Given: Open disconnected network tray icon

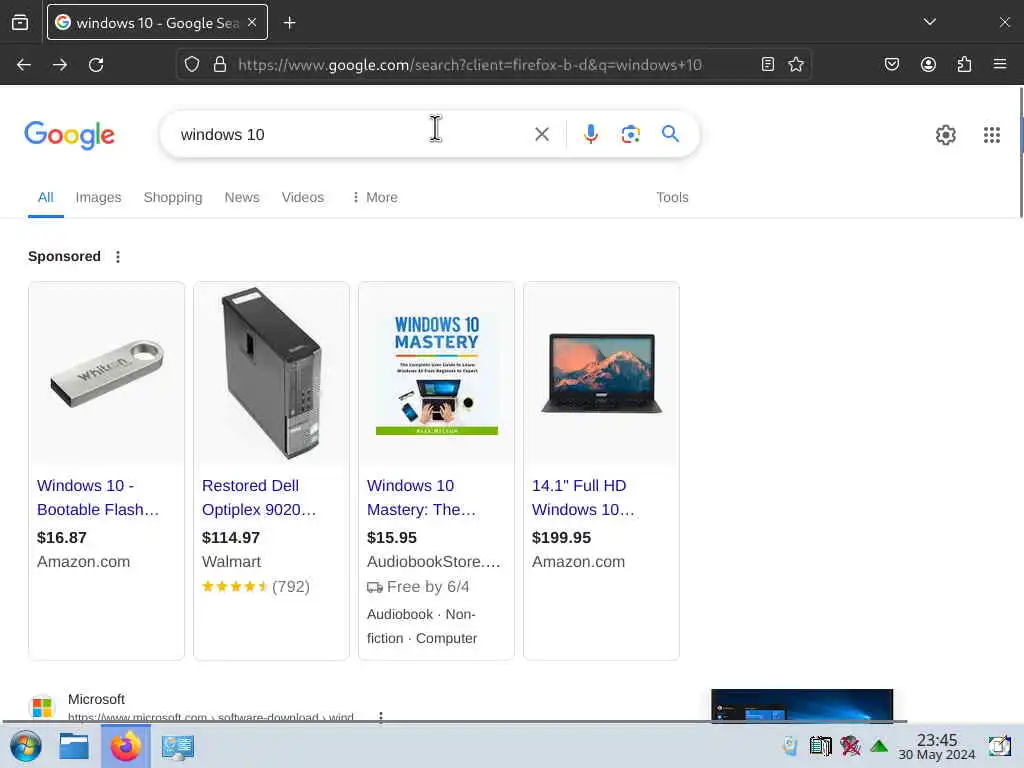Looking at the screenshot, I should (x=850, y=746).
